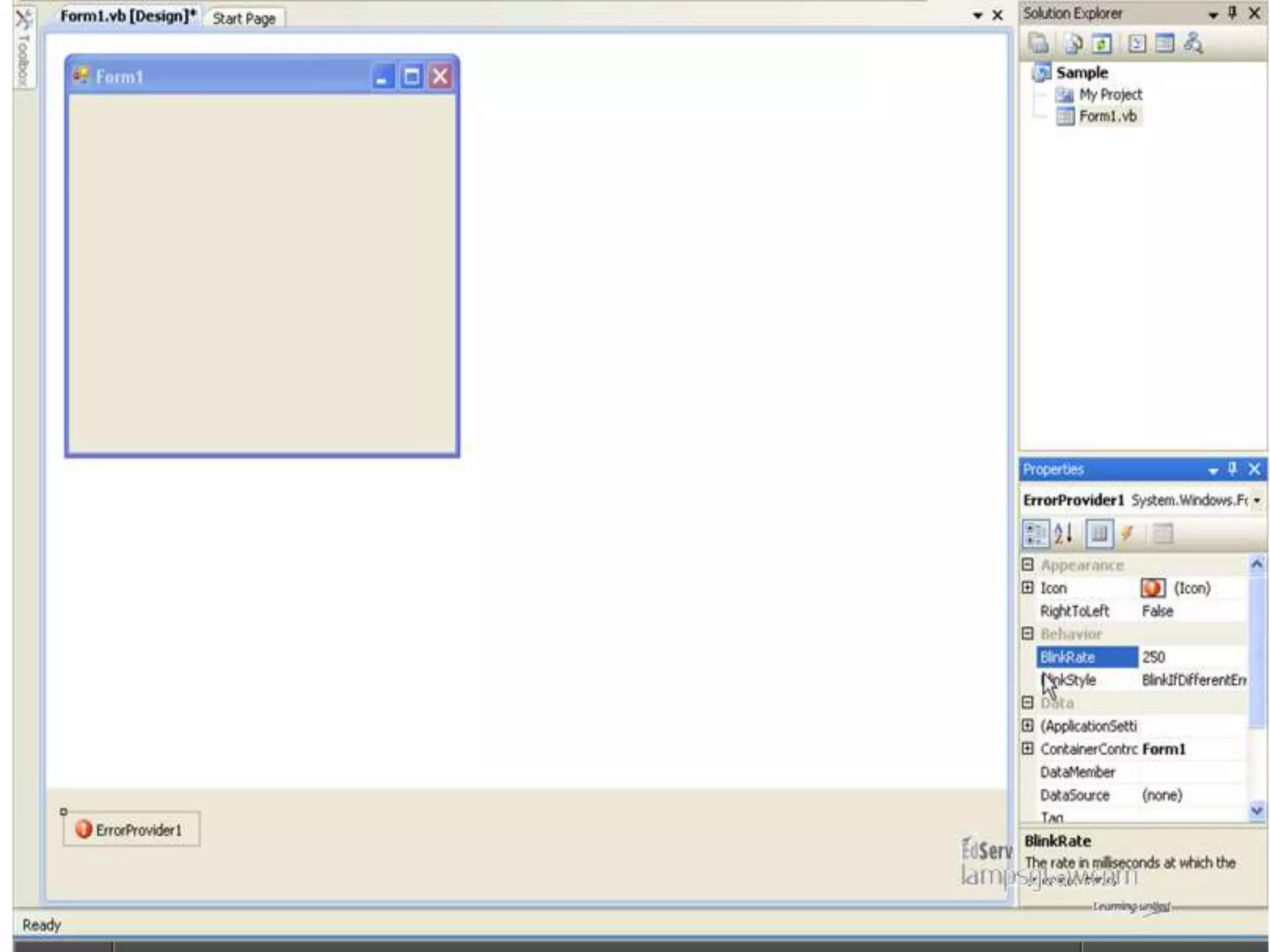
Task: Pin the Properties panel
Action: tap(1233, 469)
